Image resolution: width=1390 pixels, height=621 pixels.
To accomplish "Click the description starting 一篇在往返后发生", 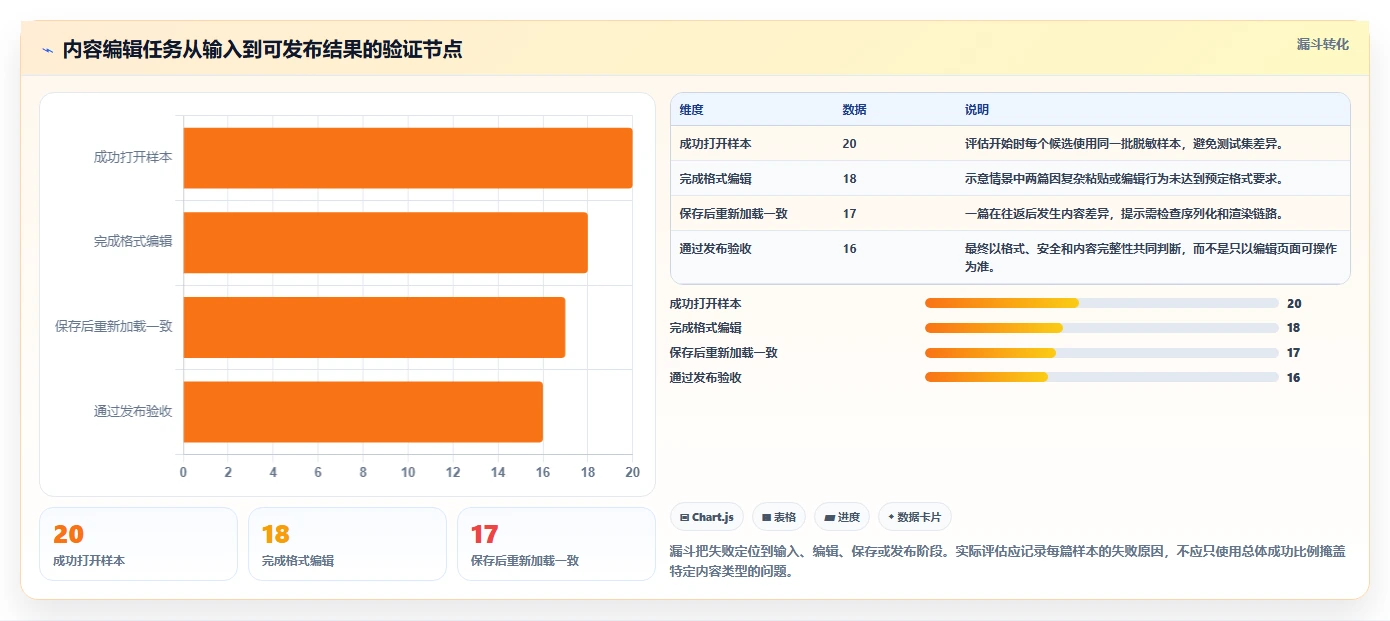I will coord(1124,213).
